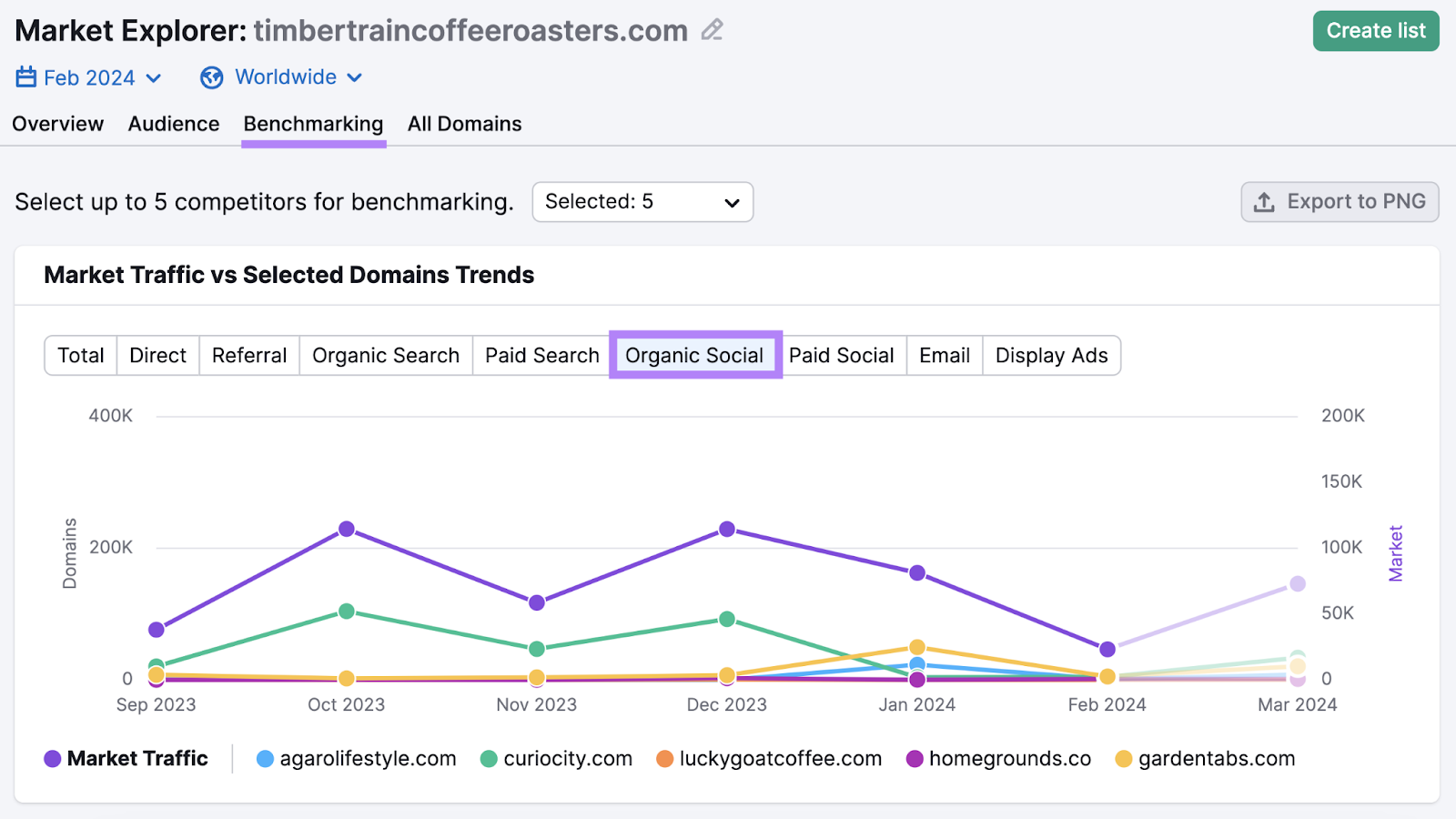Click the purple Market Traffic legend dot

tap(52, 758)
